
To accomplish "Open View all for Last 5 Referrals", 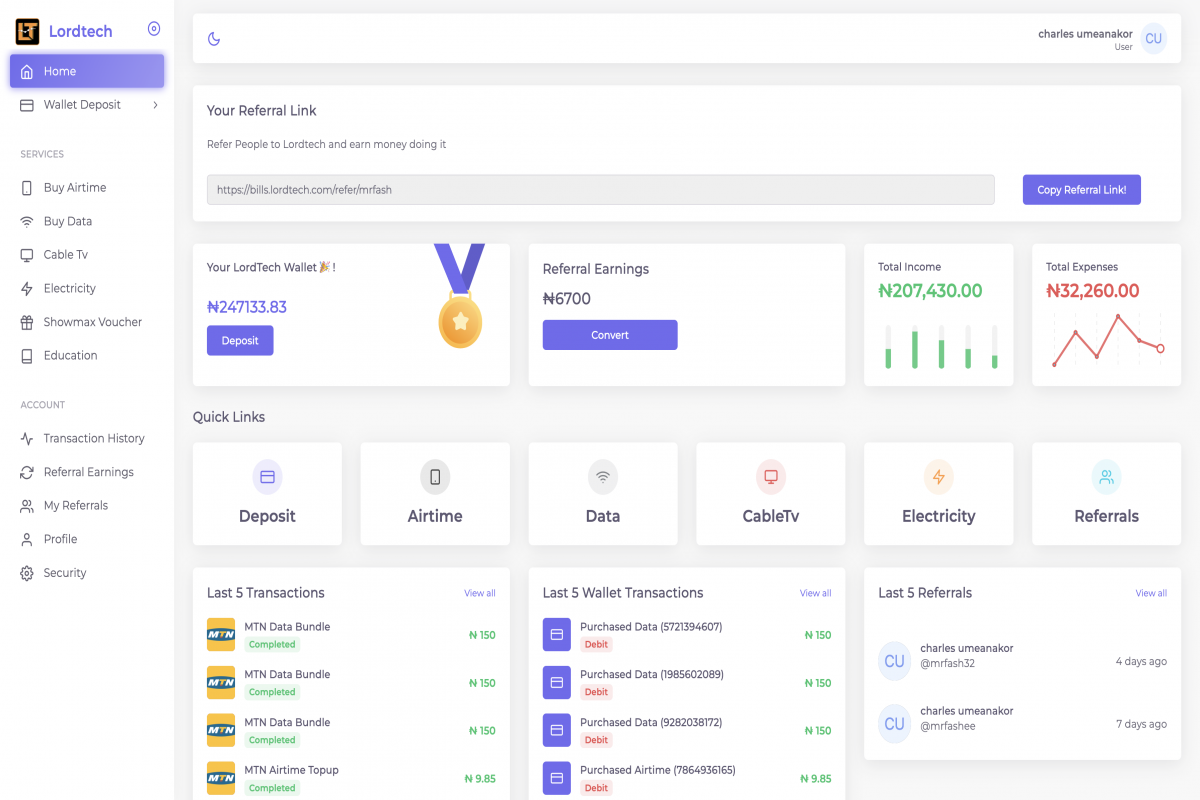I will coord(1151,593).
